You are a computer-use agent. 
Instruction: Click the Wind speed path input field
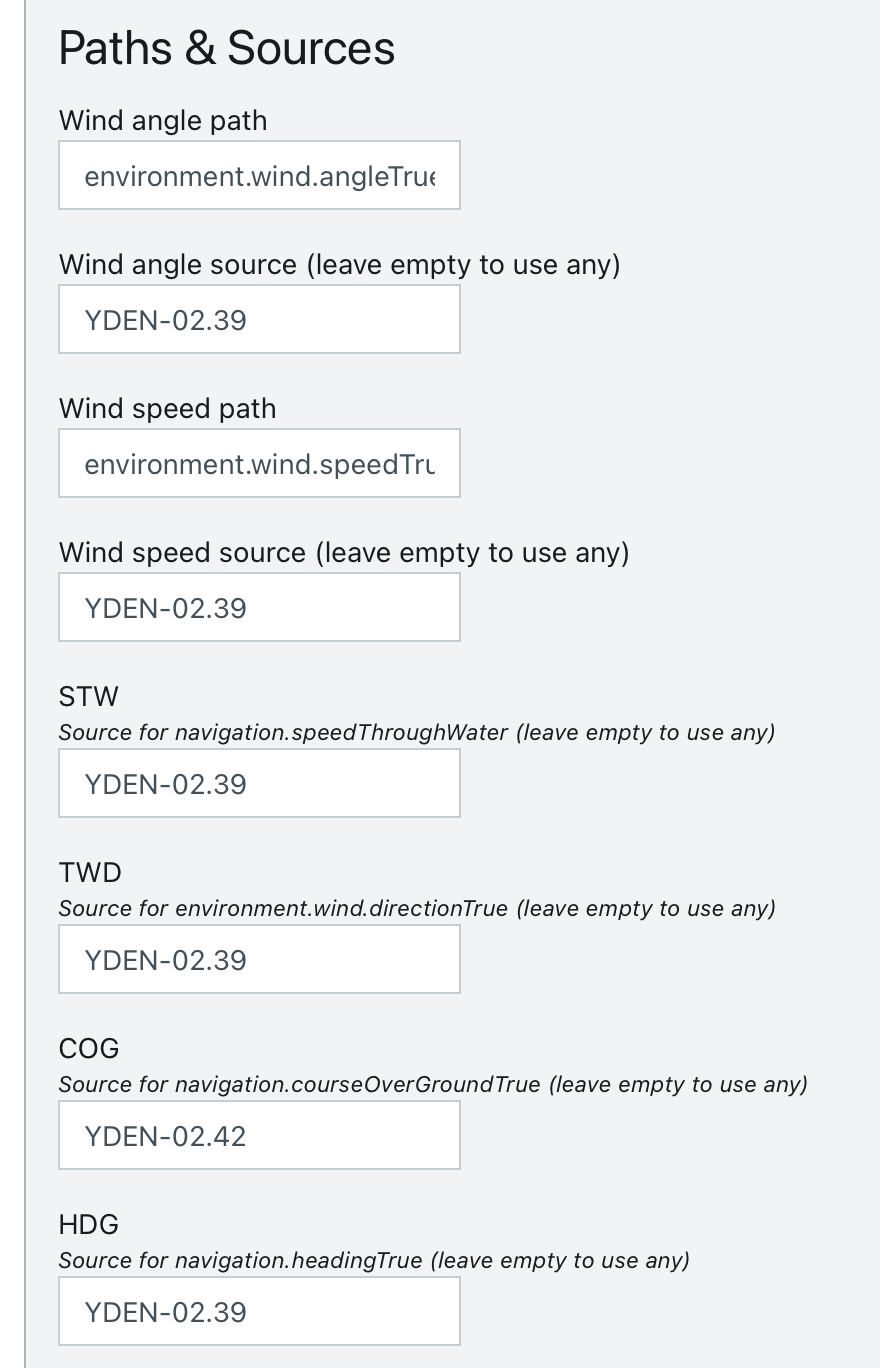coord(259,464)
